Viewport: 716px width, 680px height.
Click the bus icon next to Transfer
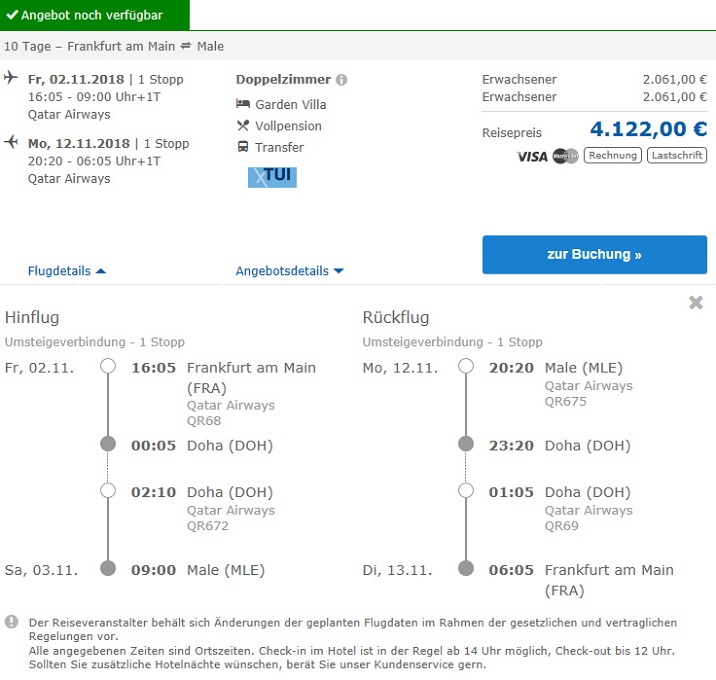pyautogui.click(x=243, y=147)
